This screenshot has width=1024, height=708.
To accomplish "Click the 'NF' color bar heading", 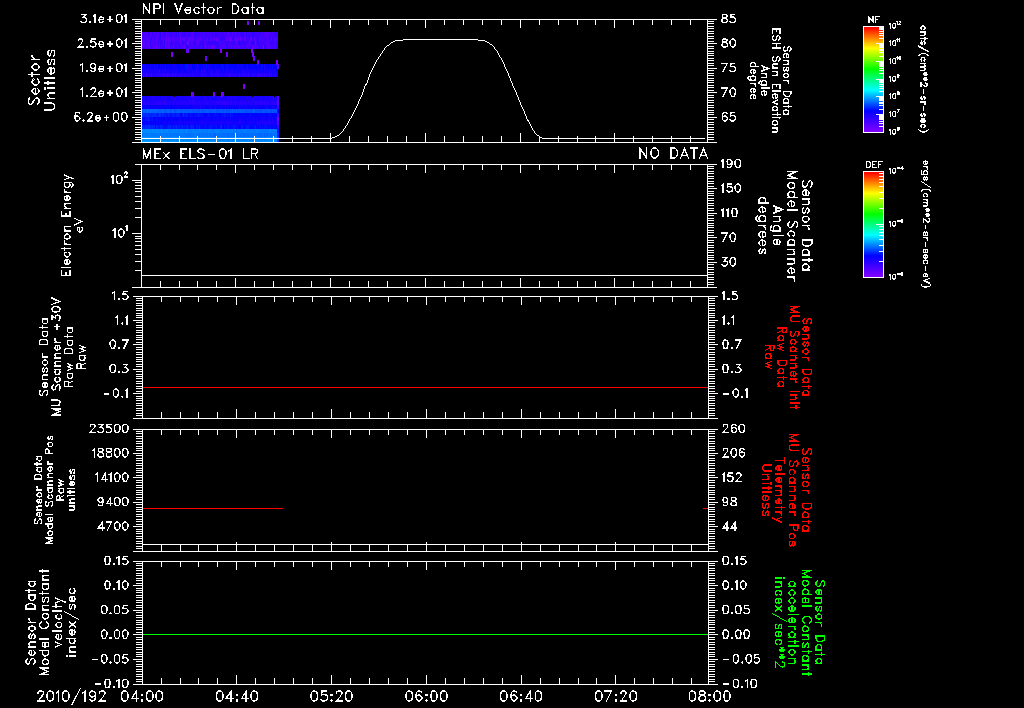I will (x=873, y=20).
